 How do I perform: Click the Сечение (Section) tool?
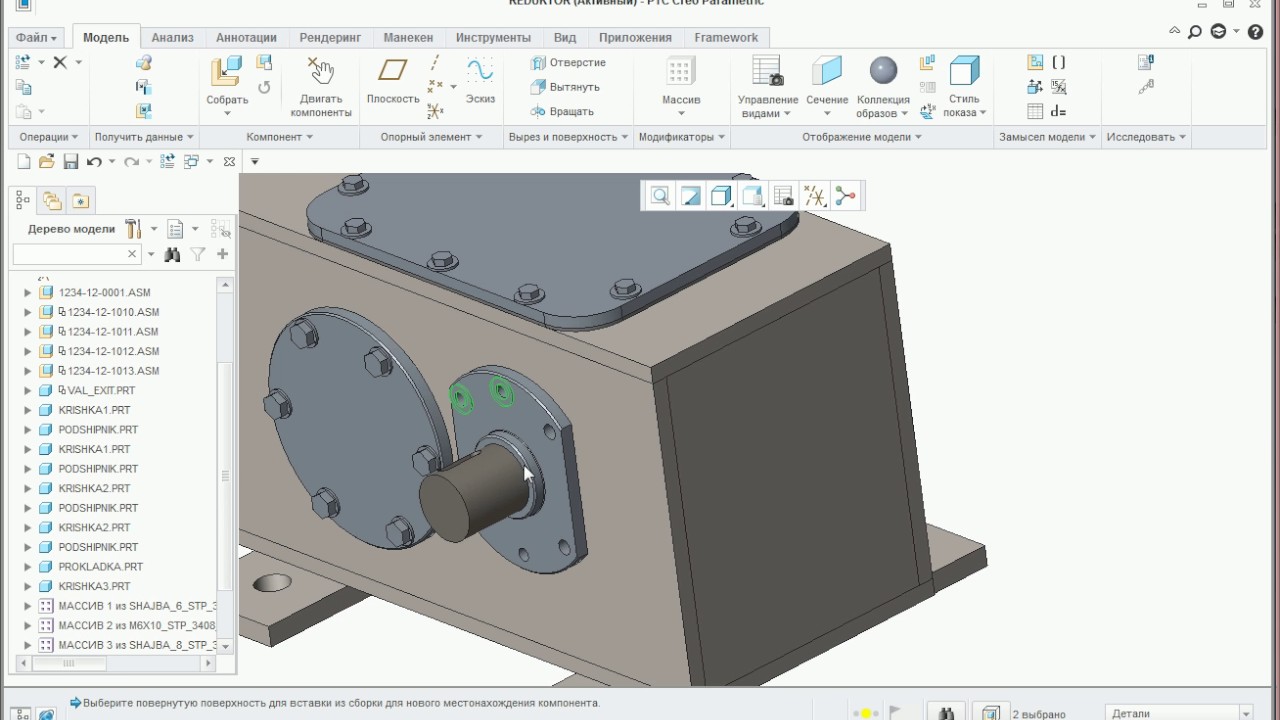[827, 87]
